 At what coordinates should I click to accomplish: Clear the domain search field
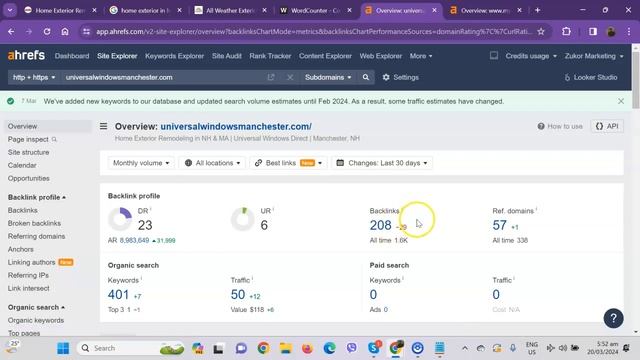[x=290, y=77]
